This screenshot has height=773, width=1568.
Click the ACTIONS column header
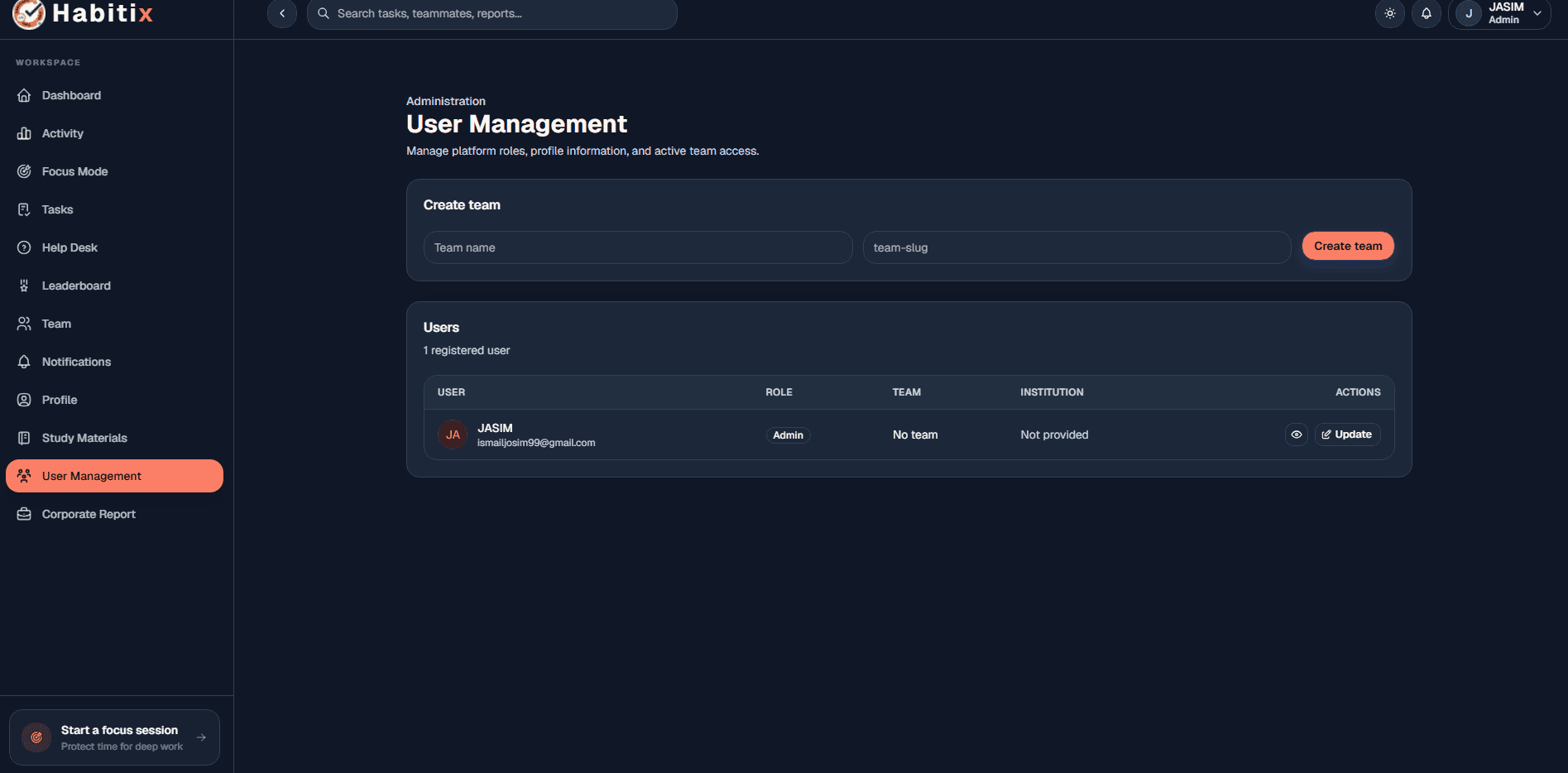click(1358, 392)
